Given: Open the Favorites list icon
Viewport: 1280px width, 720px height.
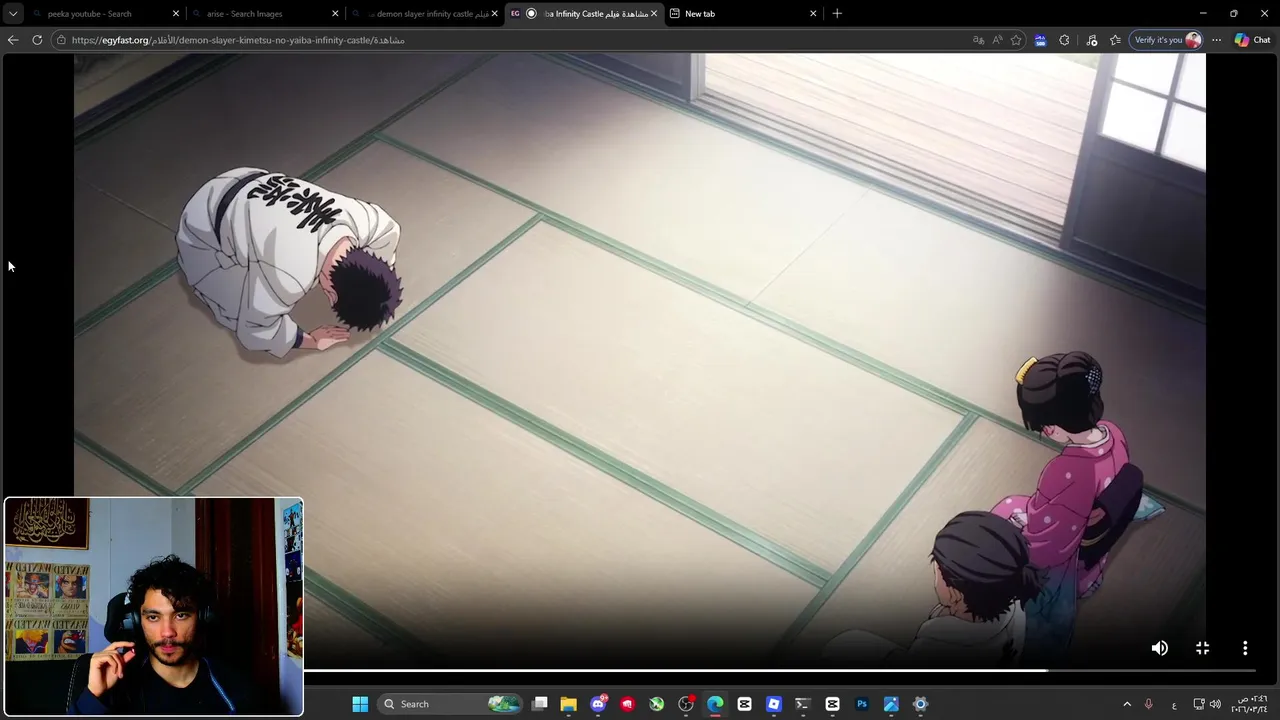Looking at the screenshot, I should [x=1115, y=40].
